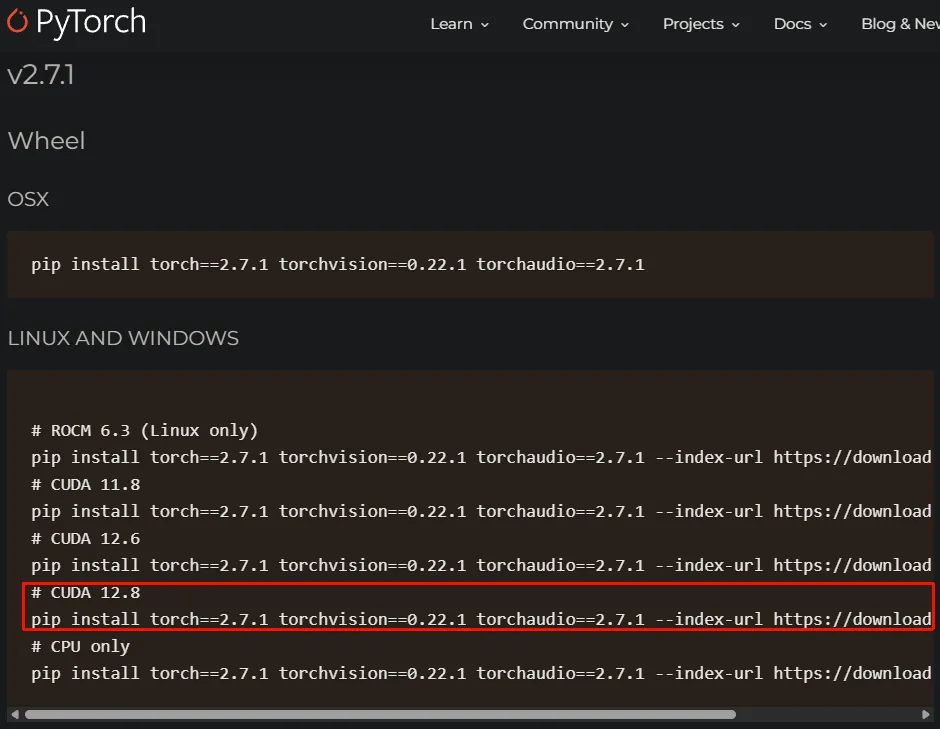Expand the Learn dropdown chevron
The image size is (940, 729).
coord(484,25)
